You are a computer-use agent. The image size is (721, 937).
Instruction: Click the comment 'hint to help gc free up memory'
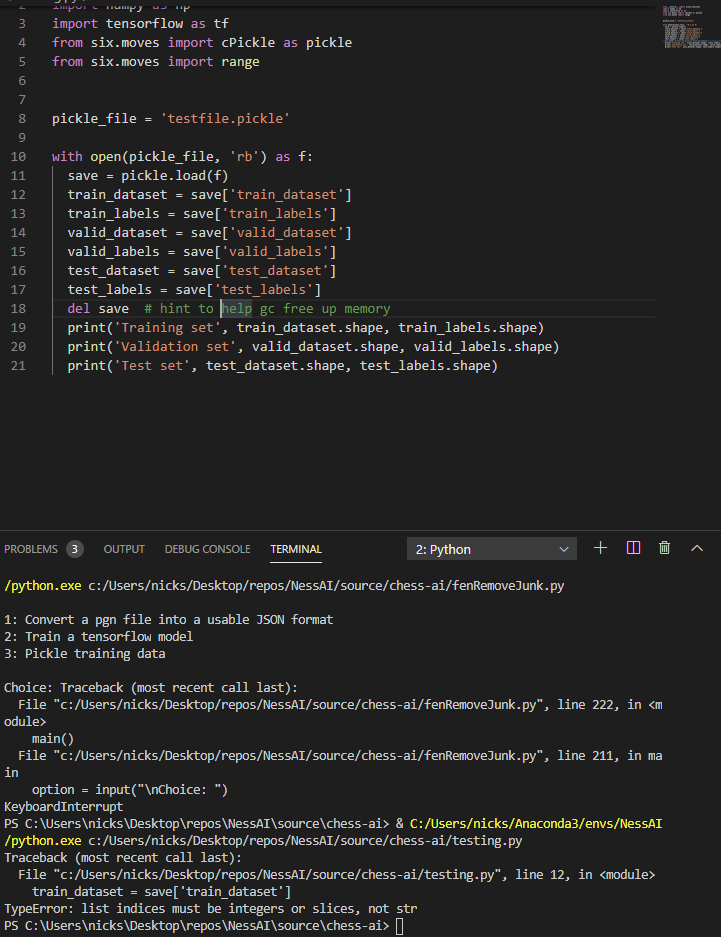[267, 308]
